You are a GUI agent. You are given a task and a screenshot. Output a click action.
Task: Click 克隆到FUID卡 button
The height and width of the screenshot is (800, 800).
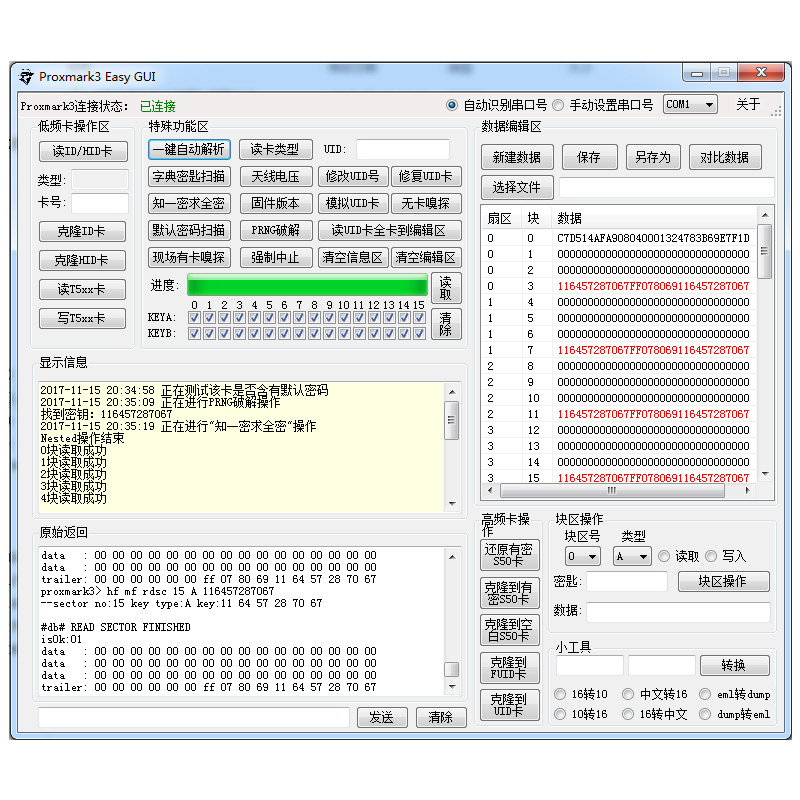[x=509, y=668]
